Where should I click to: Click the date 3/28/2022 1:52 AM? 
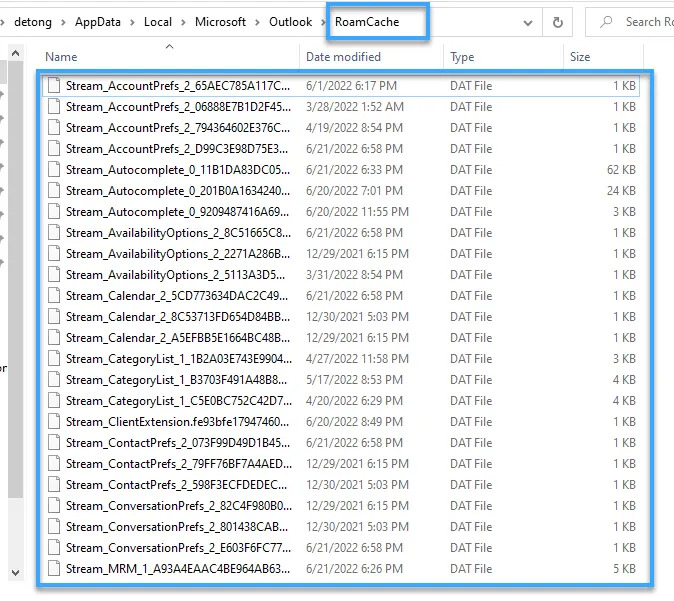[x=355, y=107]
